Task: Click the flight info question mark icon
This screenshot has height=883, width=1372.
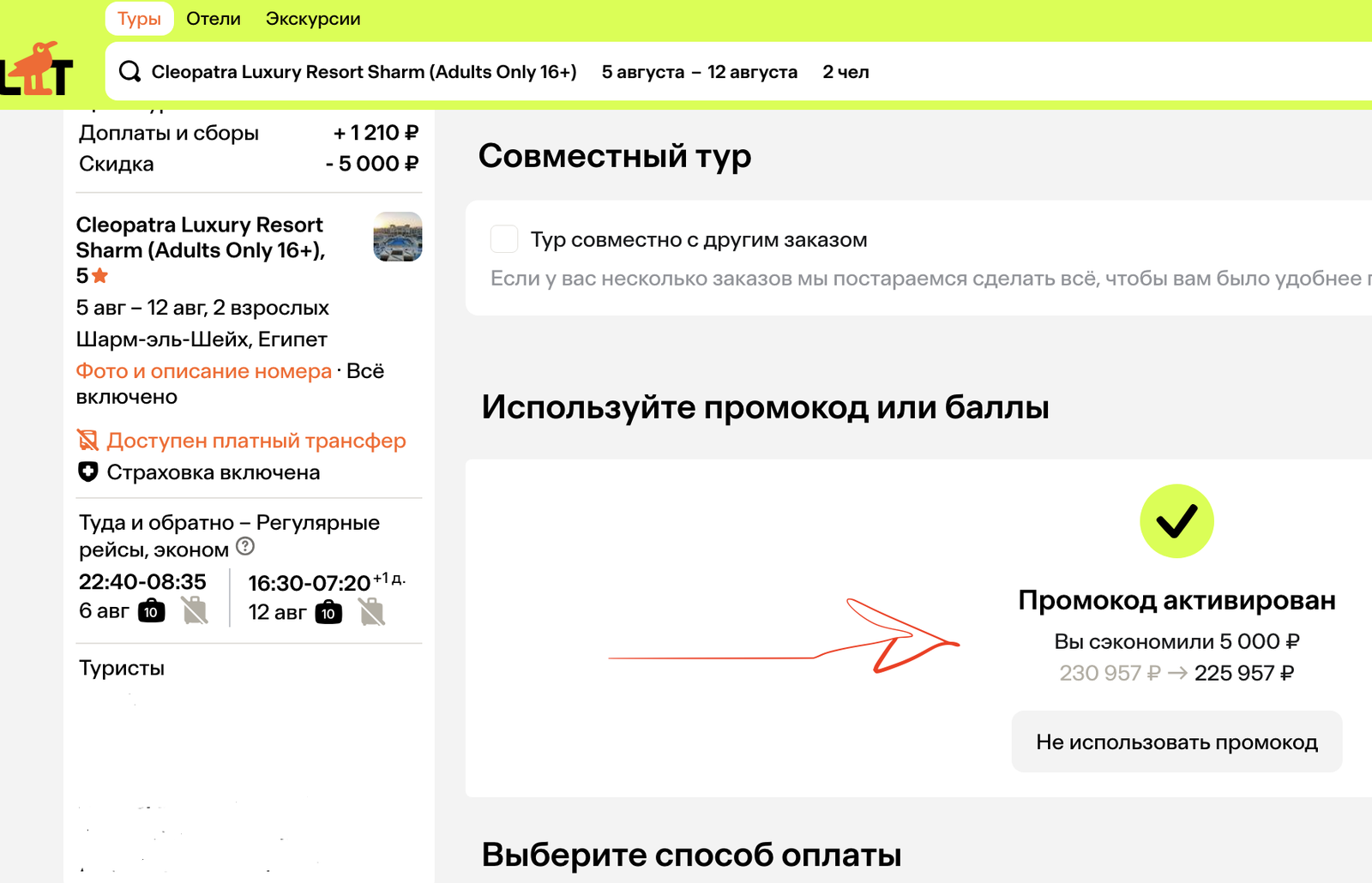Action: point(245,546)
